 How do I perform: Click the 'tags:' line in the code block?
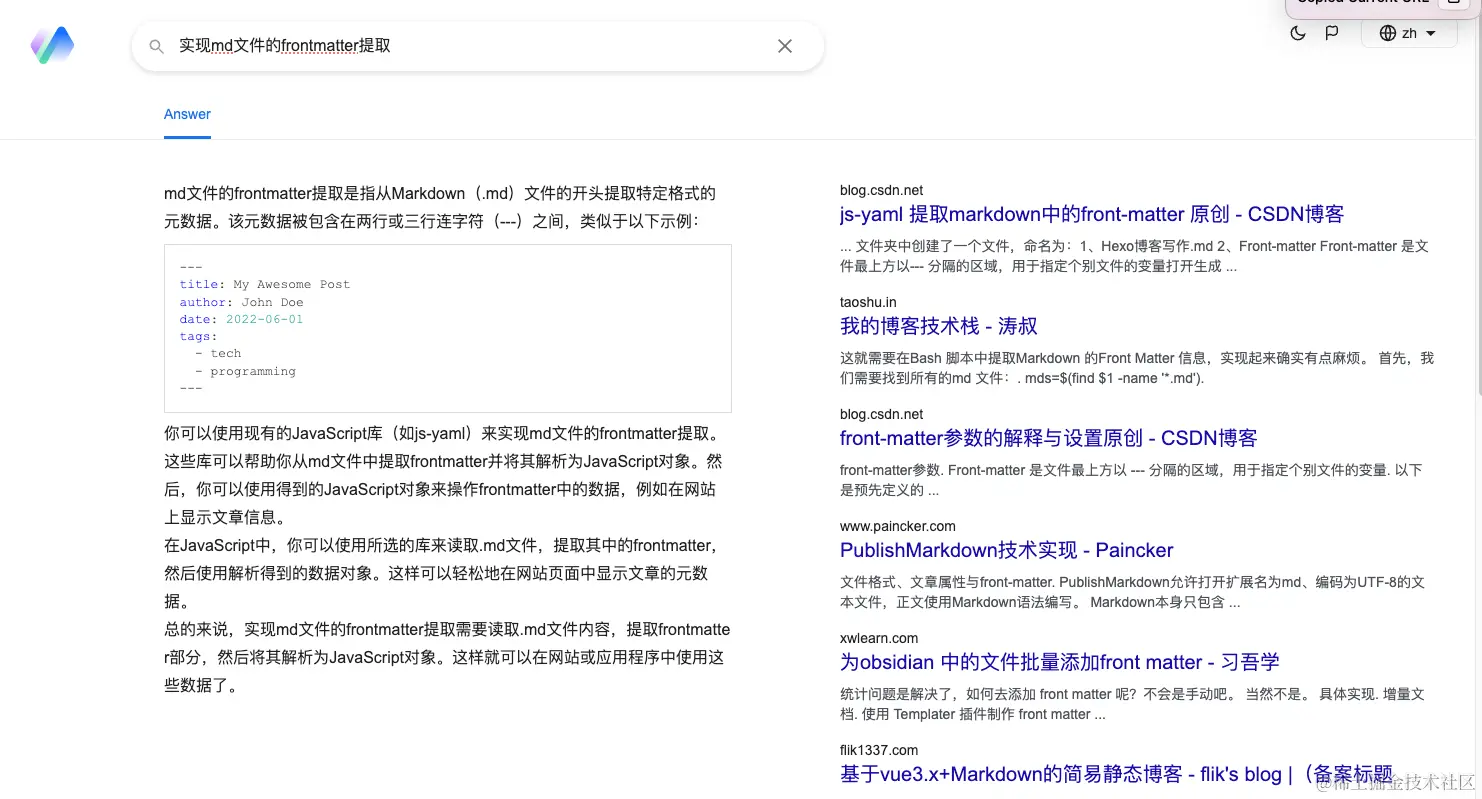tap(198, 336)
